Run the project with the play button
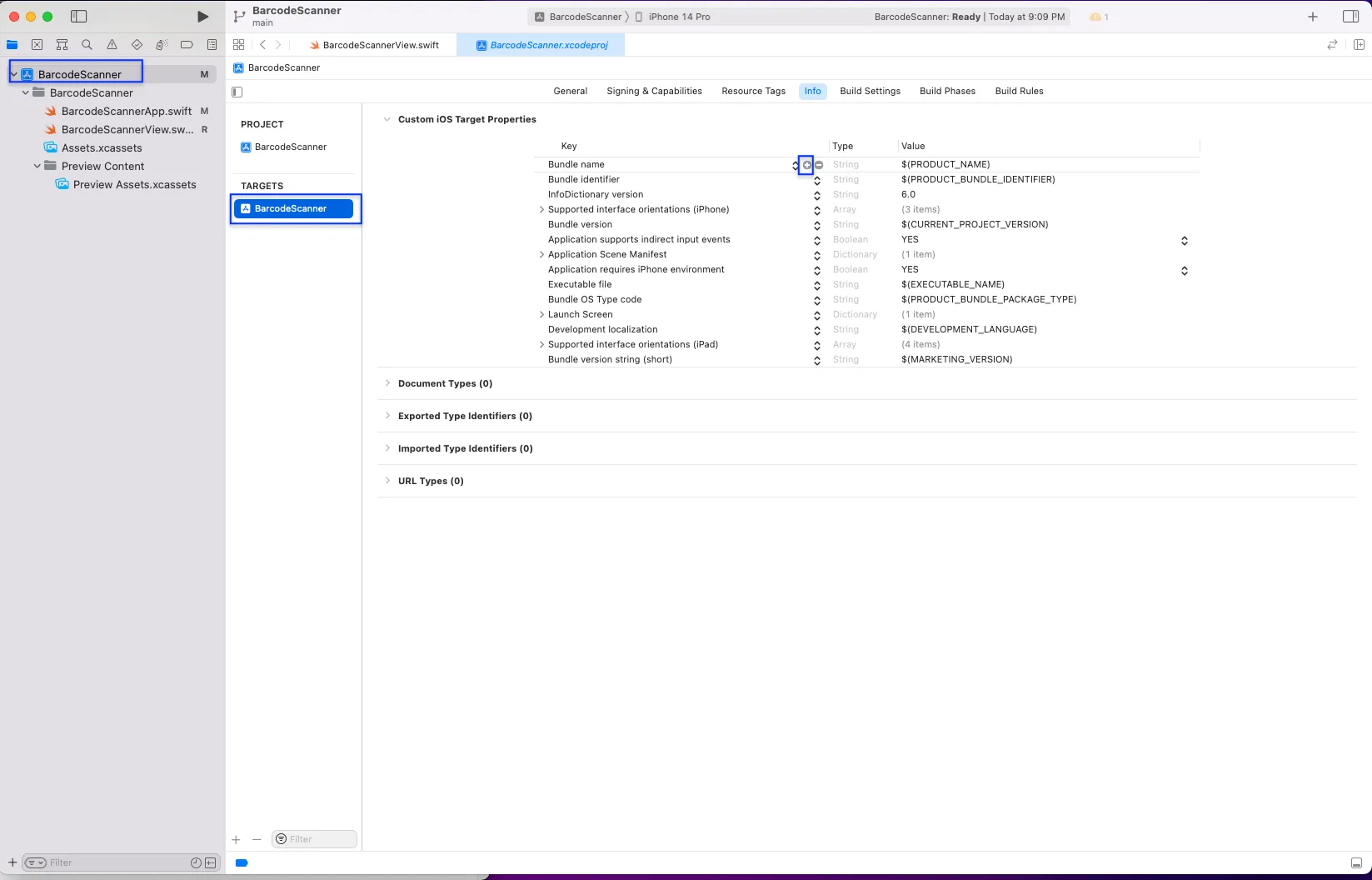Screen dimensions: 1372x880 click(202, 17)
